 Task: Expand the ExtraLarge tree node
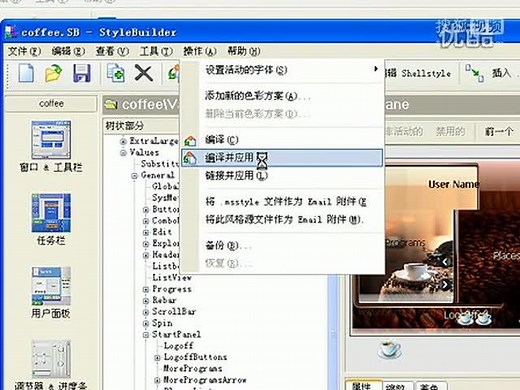click(x=123, y=141)
